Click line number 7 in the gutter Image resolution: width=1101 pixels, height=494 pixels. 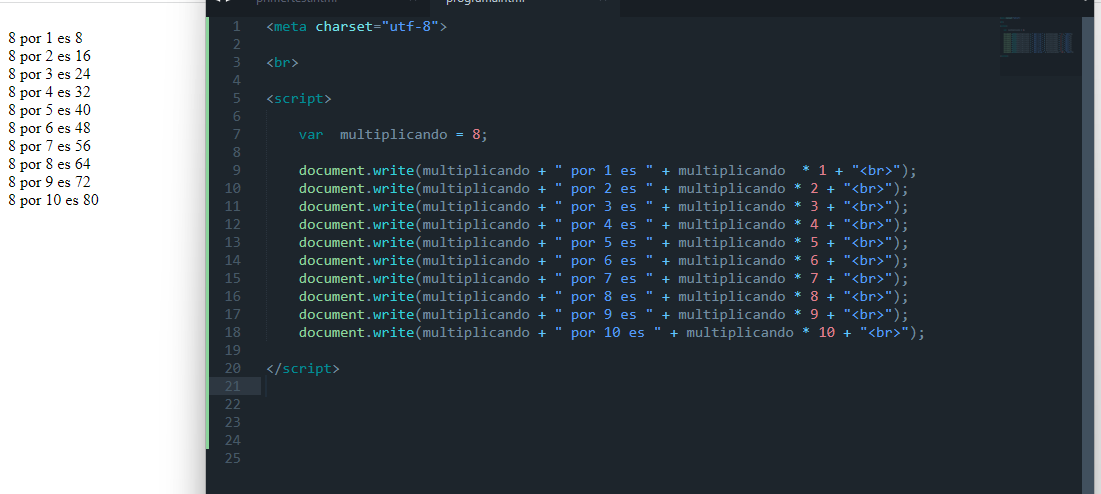pyautogui.click(x=237, y=134)
